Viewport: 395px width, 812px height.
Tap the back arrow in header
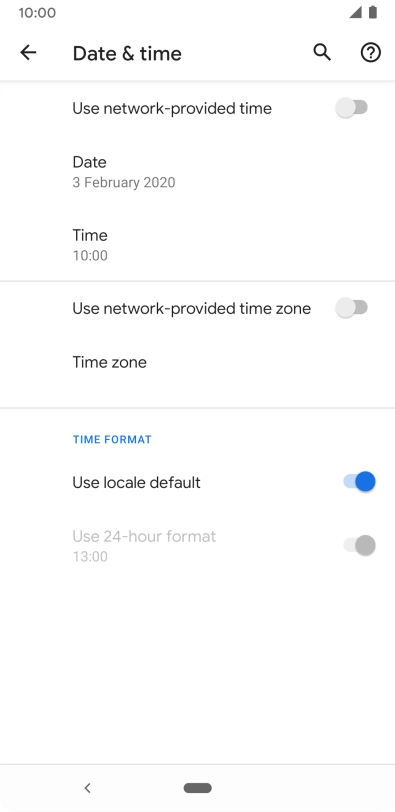click(x=28, y=53)
